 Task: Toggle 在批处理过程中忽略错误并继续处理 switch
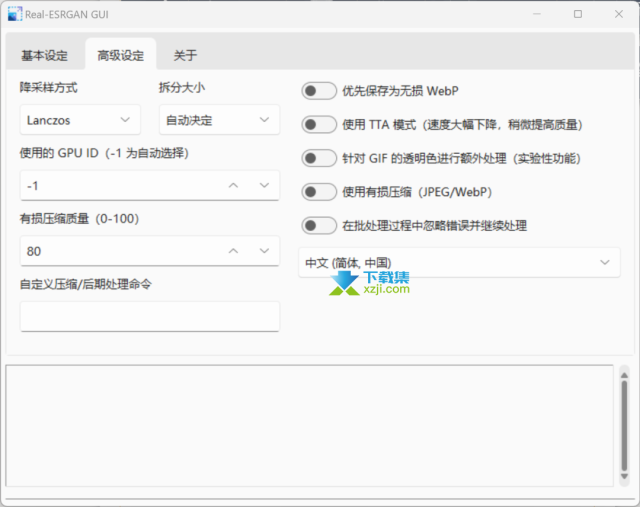point(319,225)
